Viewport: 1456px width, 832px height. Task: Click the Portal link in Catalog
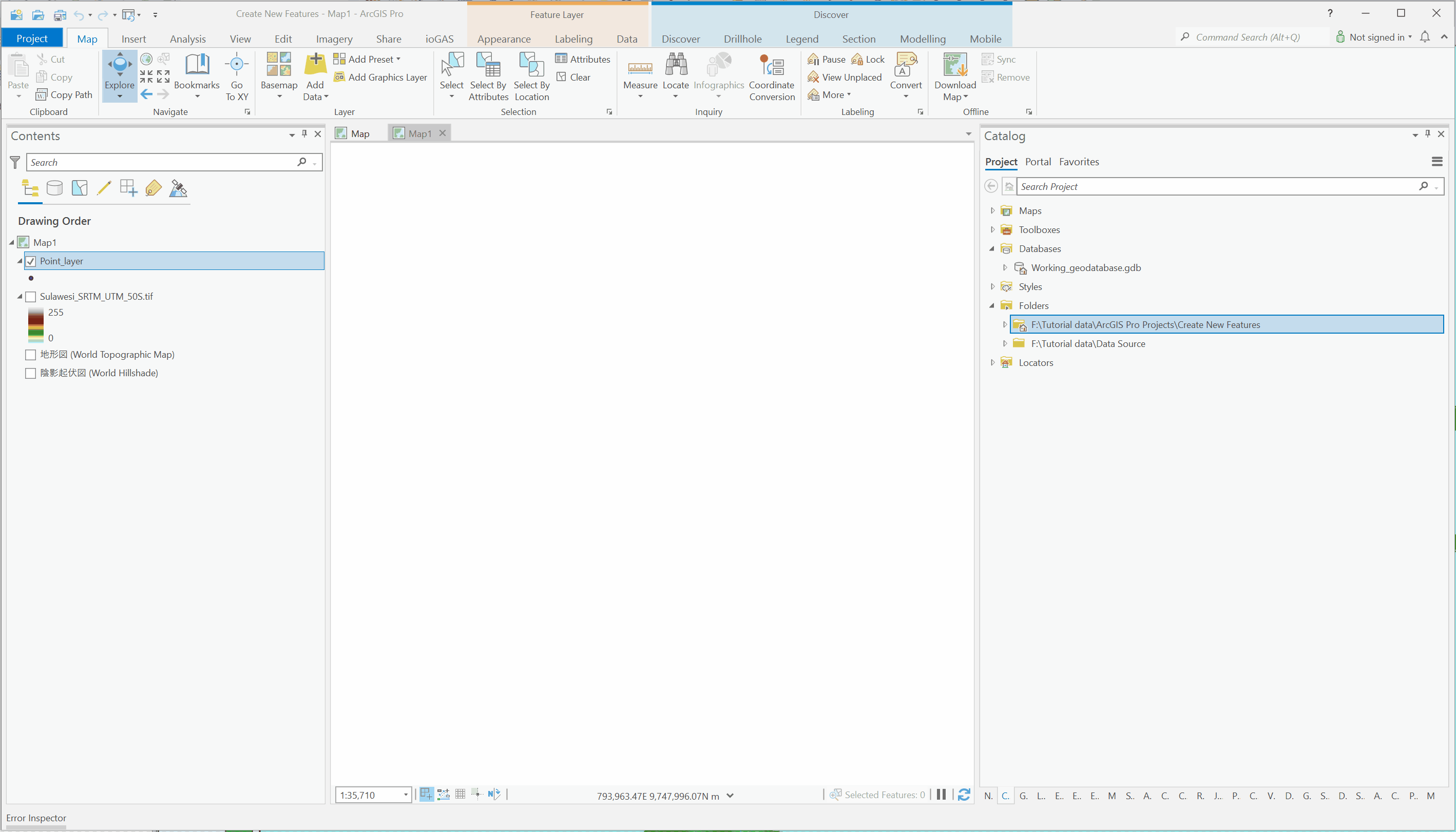1038,162
